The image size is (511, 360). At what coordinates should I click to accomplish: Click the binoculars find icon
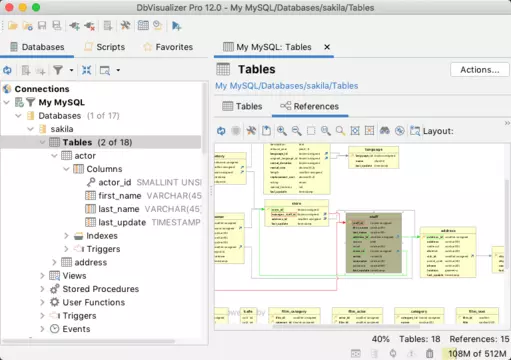pyautogui.click(x=385, y=131)
